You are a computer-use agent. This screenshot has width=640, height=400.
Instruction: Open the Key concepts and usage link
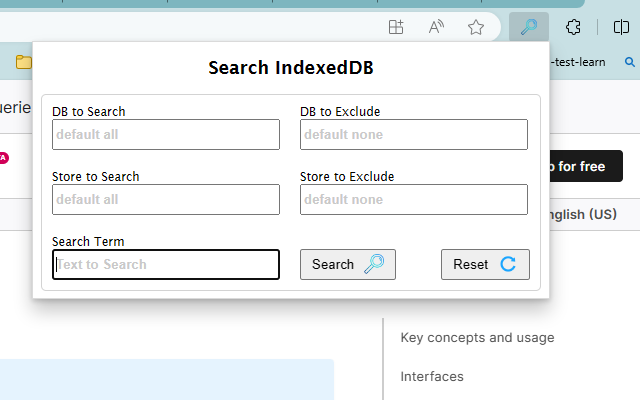(477, 338)
